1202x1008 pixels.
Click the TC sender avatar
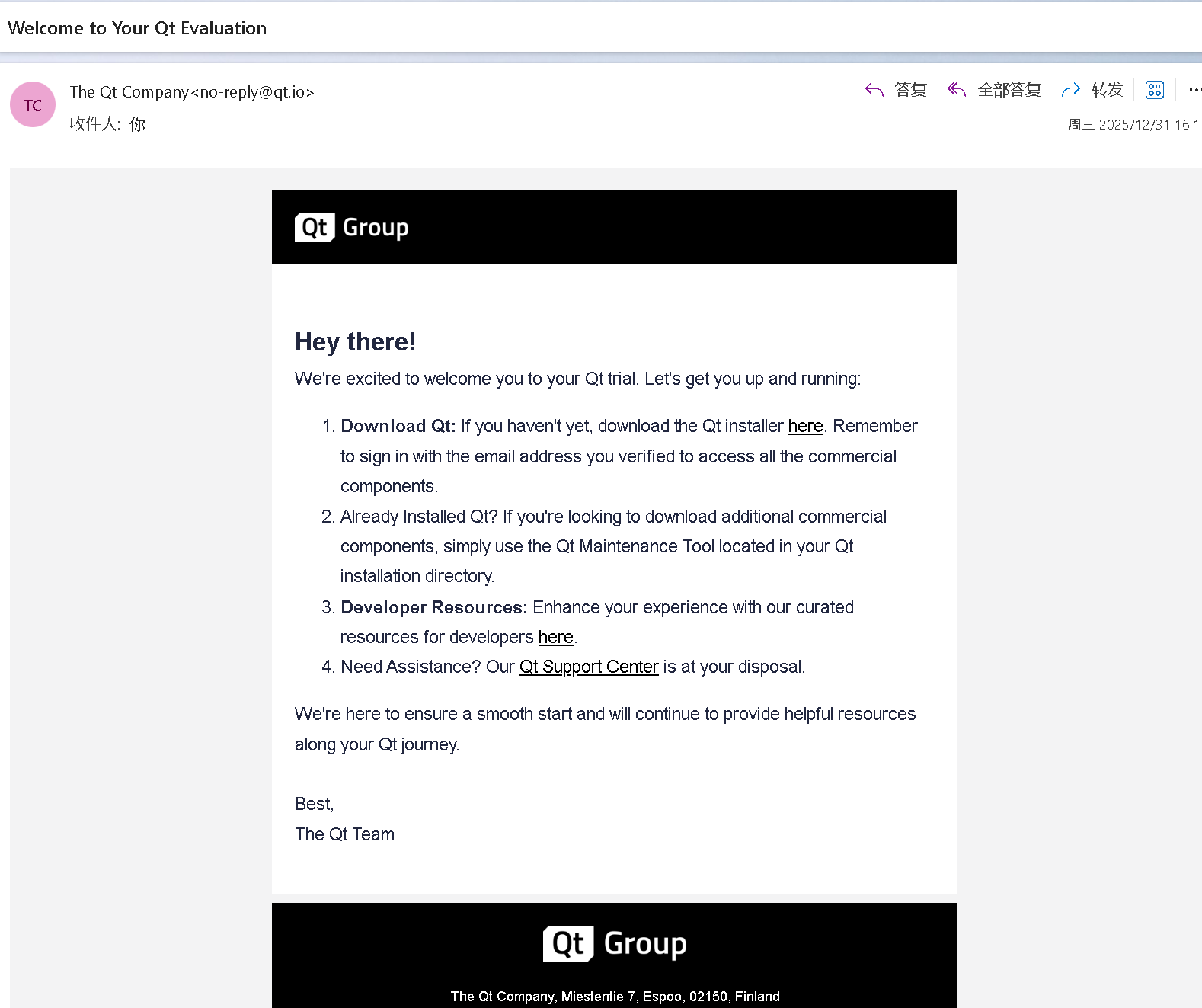(x=33, y=104)
